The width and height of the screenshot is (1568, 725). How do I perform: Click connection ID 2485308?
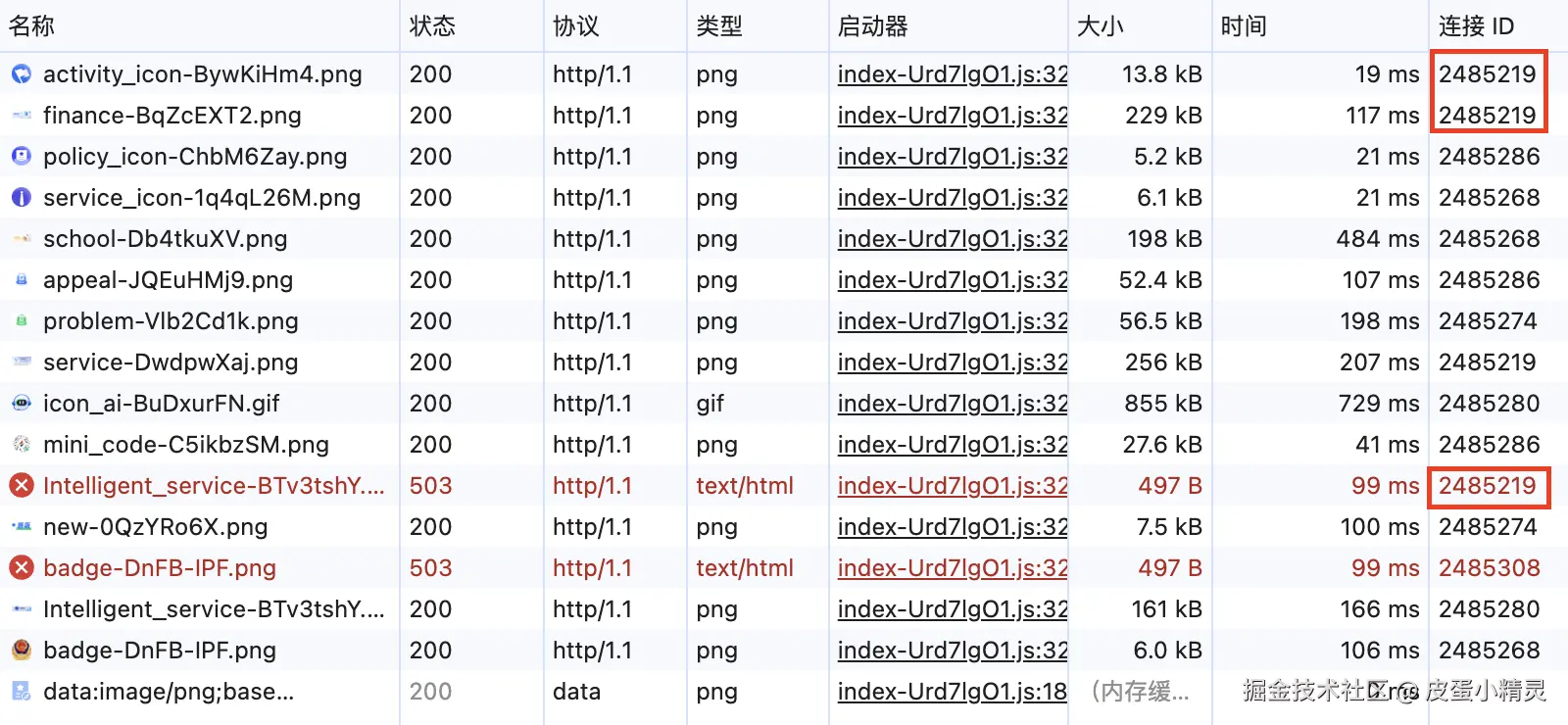tap(1490, 568)
